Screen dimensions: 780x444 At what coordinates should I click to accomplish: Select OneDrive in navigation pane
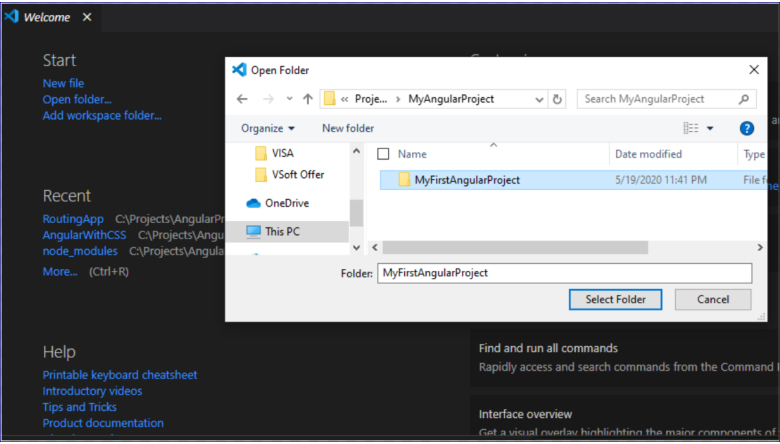tap(286, 203)
